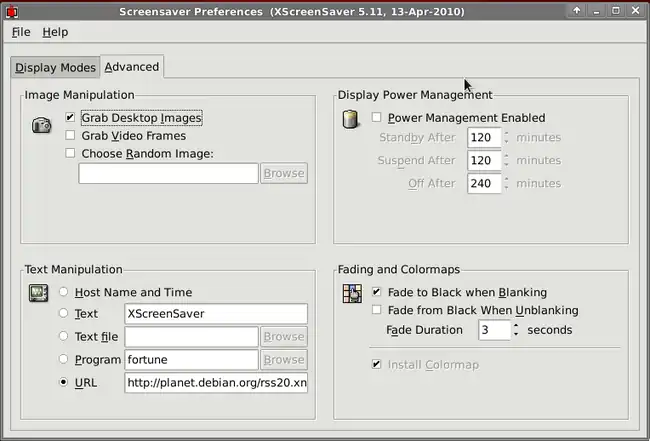Click the Off After spinner arrows
650x441 pixels.
tap(507, 184)
